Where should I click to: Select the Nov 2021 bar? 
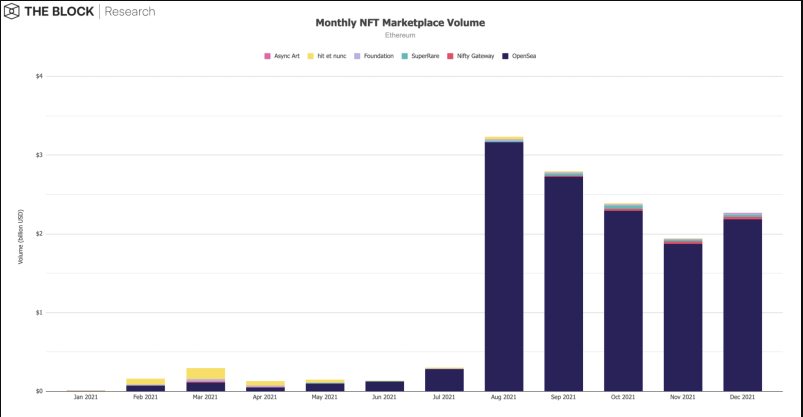tap(683, 315)
